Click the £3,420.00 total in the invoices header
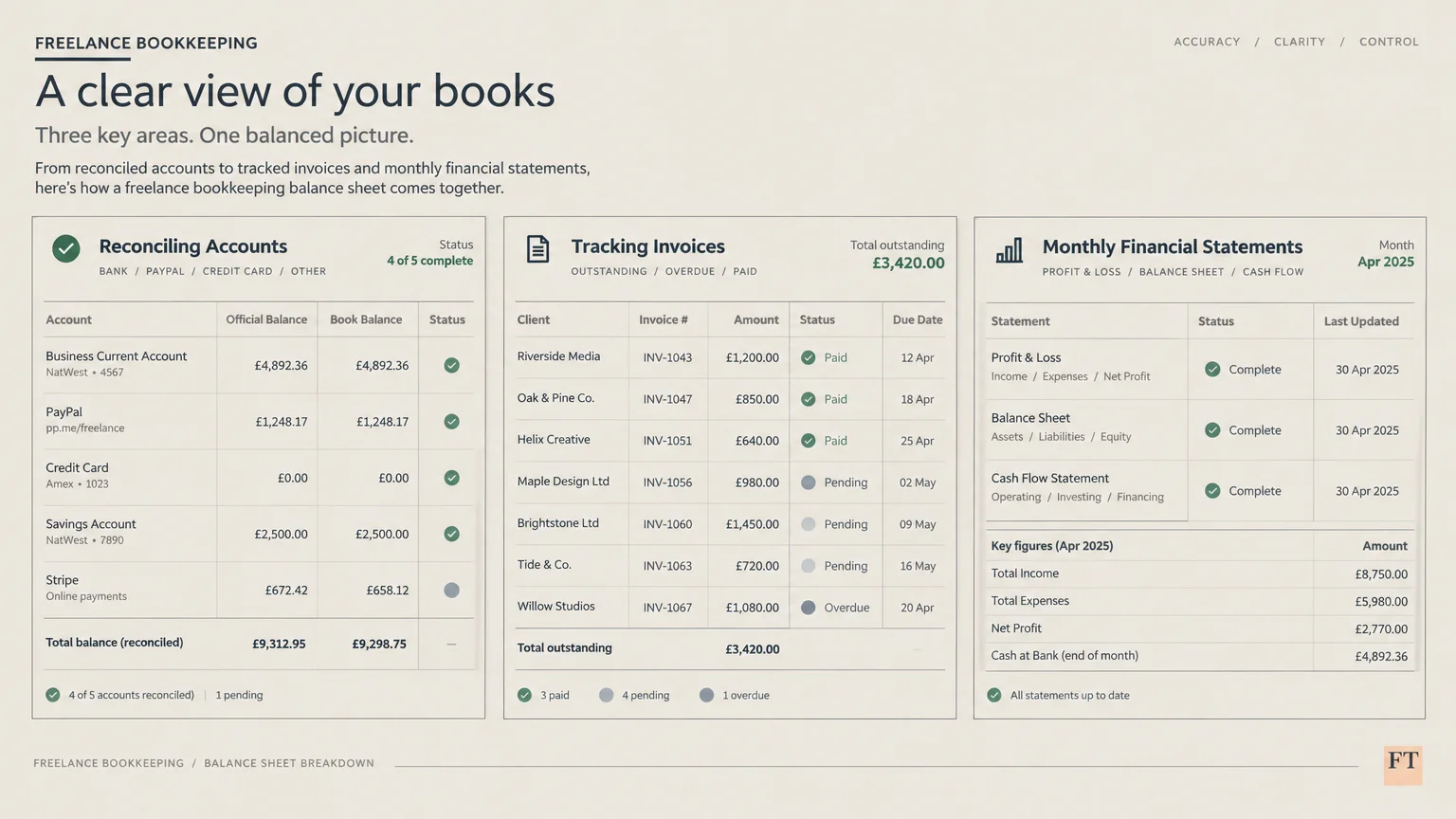This screenshot has width=1456, height=819. click(908, 264)
